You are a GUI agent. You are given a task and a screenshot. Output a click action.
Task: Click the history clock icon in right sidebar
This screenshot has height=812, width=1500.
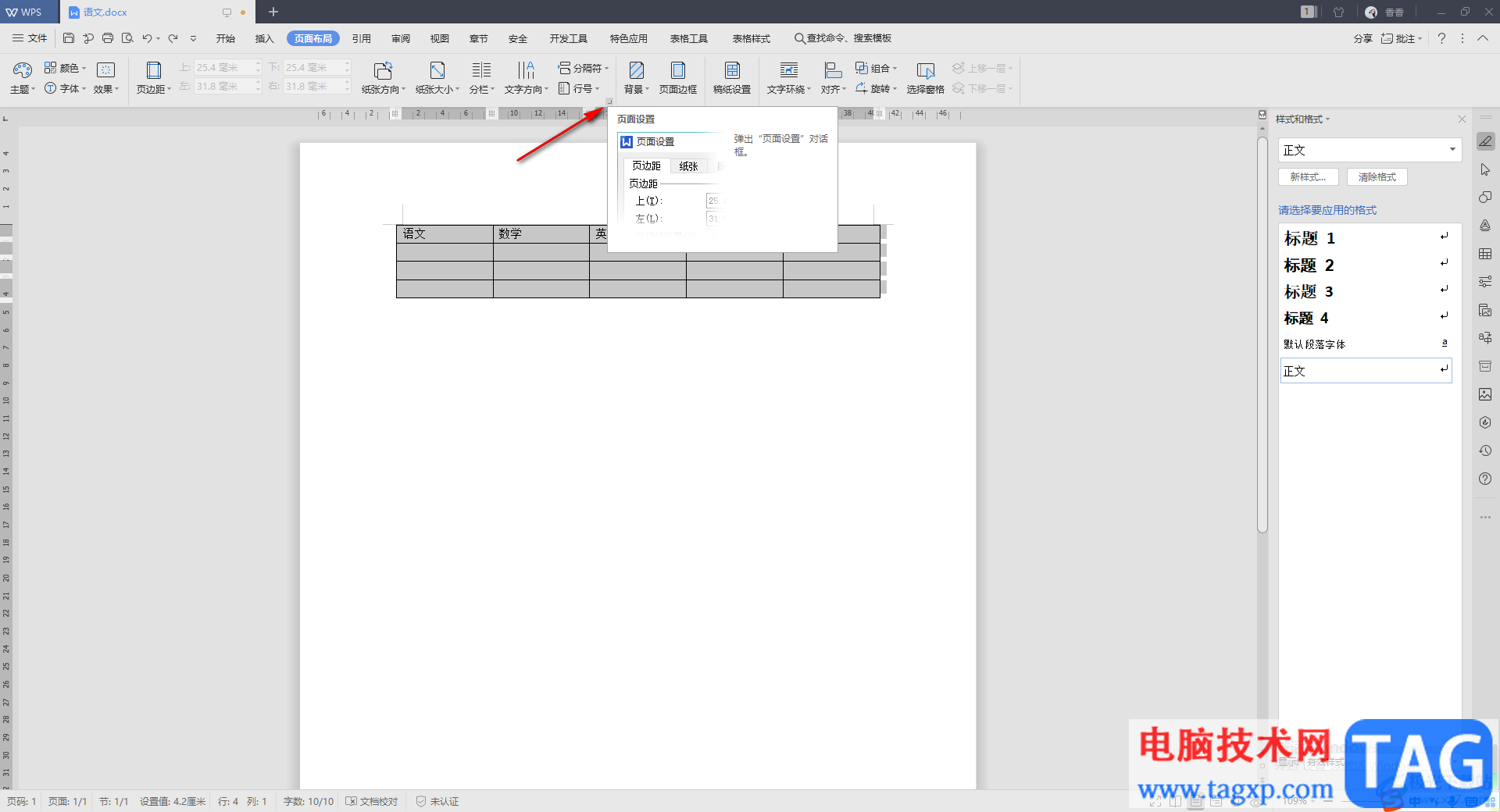tap(1485, 451)
